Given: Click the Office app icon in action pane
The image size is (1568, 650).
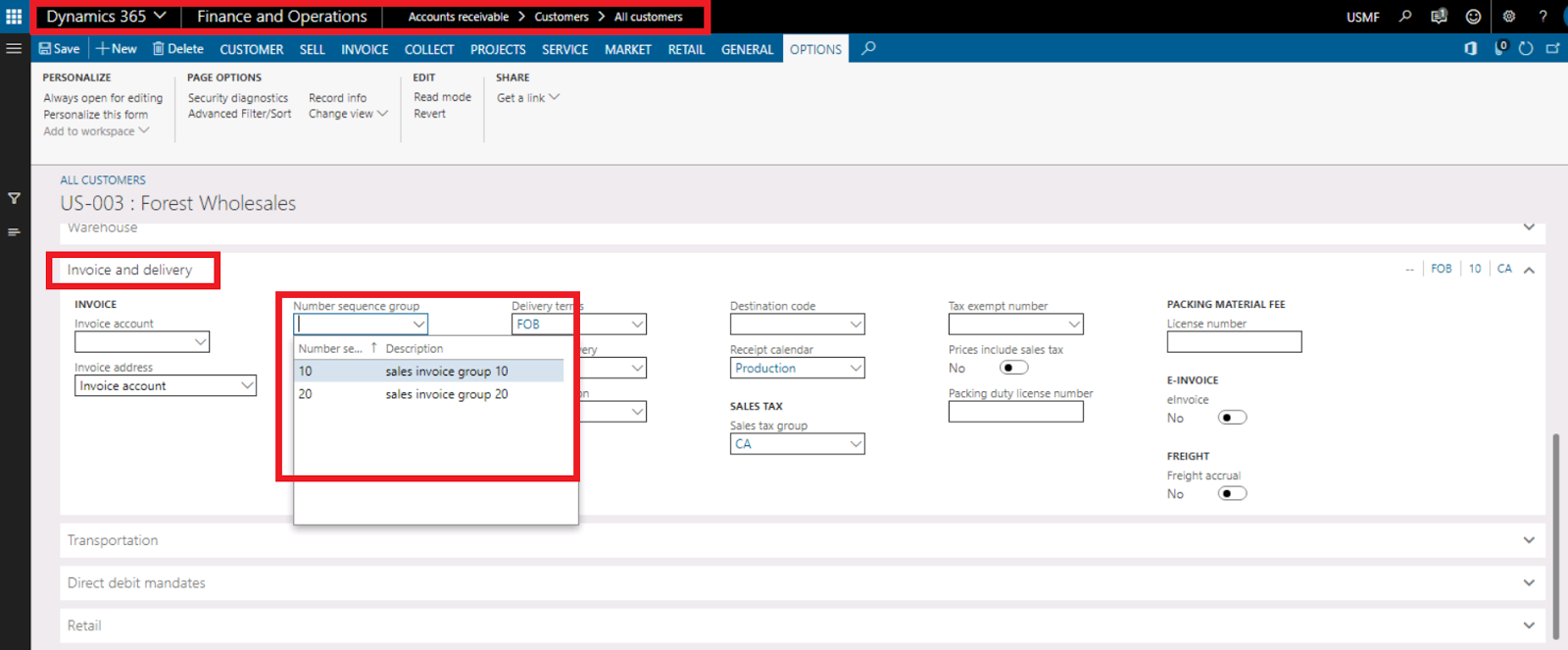Looking at the screenshot, I should tap(1470, 48).
